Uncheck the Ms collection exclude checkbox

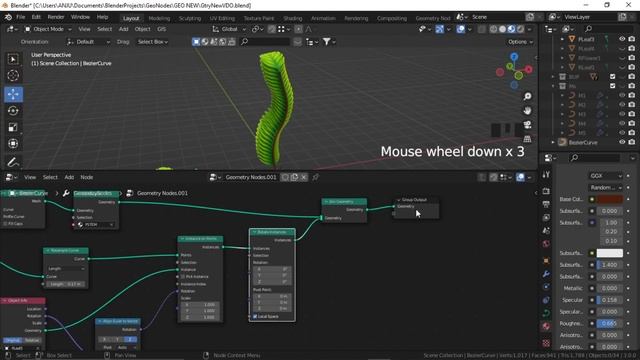(612, 86)
